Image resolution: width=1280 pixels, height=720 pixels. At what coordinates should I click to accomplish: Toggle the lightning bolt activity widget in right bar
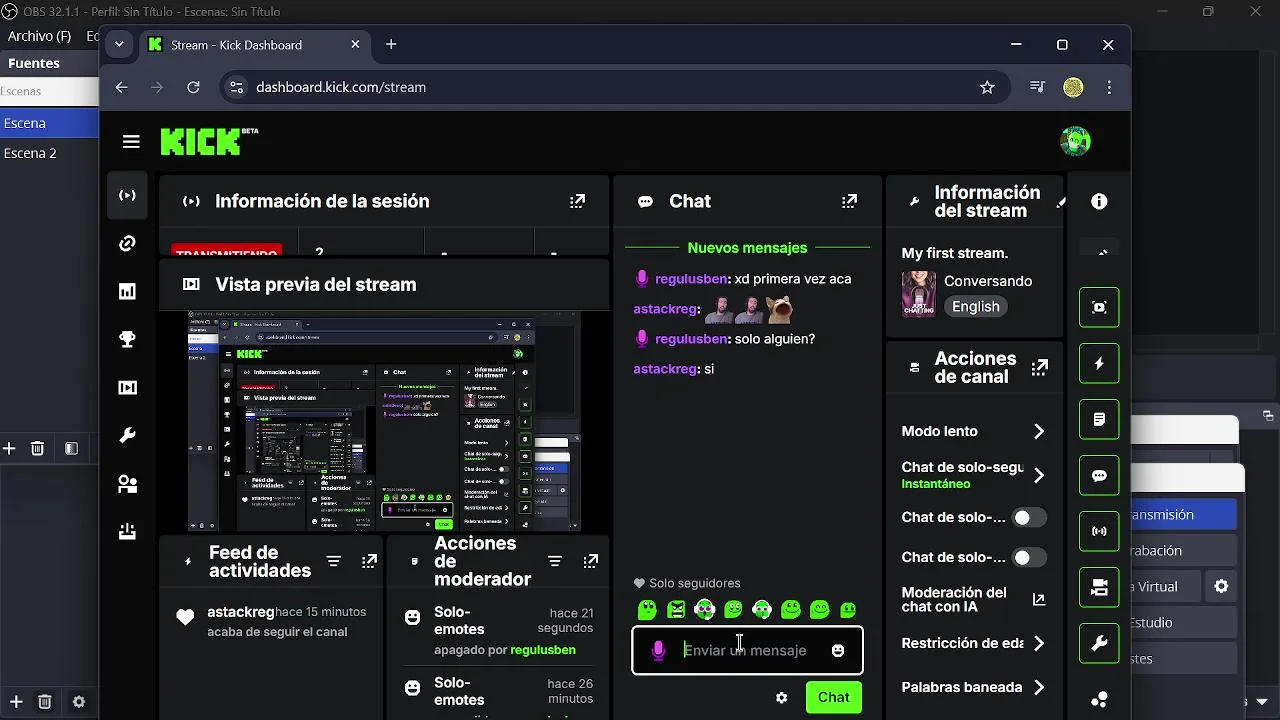pyautogui.click(x=1099, y=364)
